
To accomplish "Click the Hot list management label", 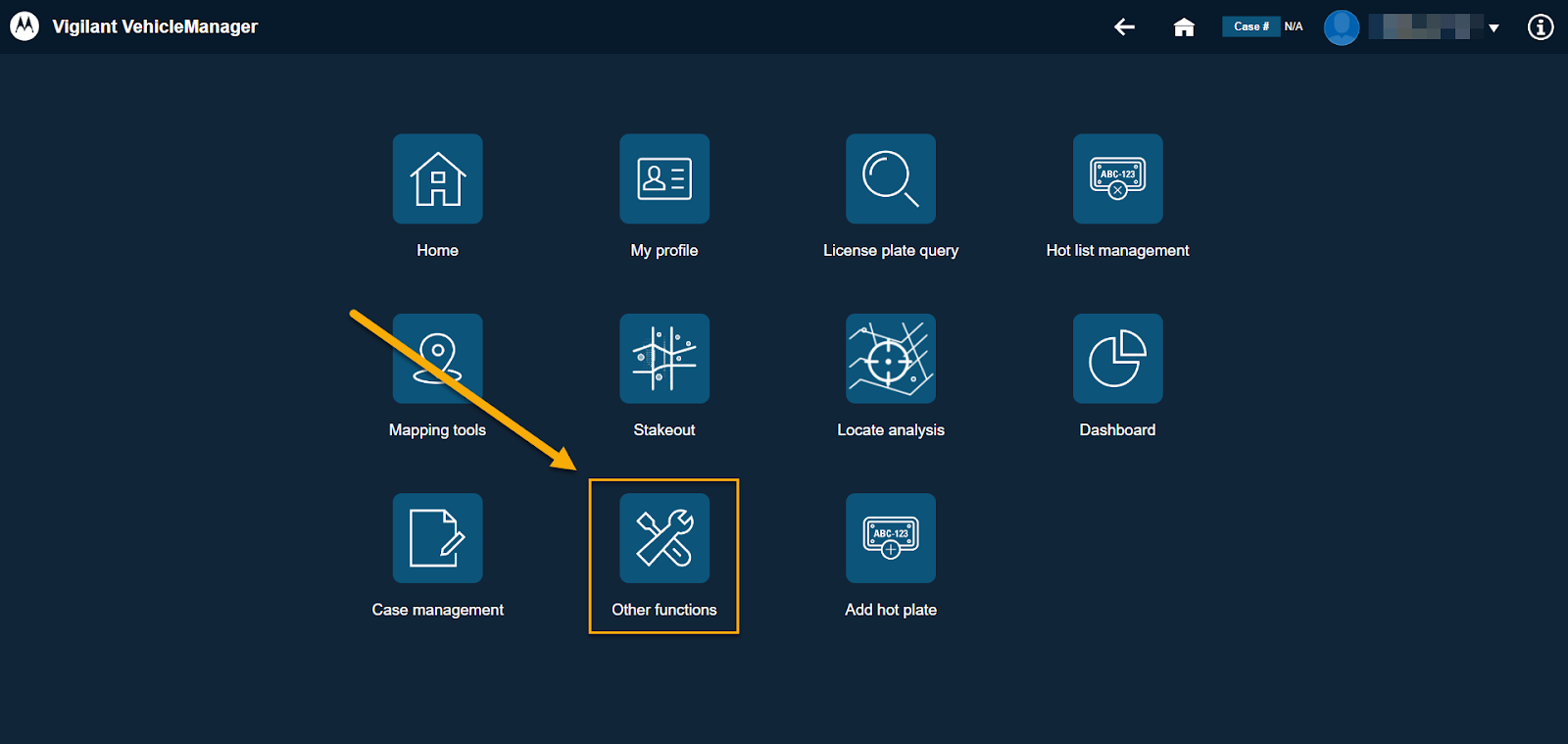I will [x=1117, y=251].
